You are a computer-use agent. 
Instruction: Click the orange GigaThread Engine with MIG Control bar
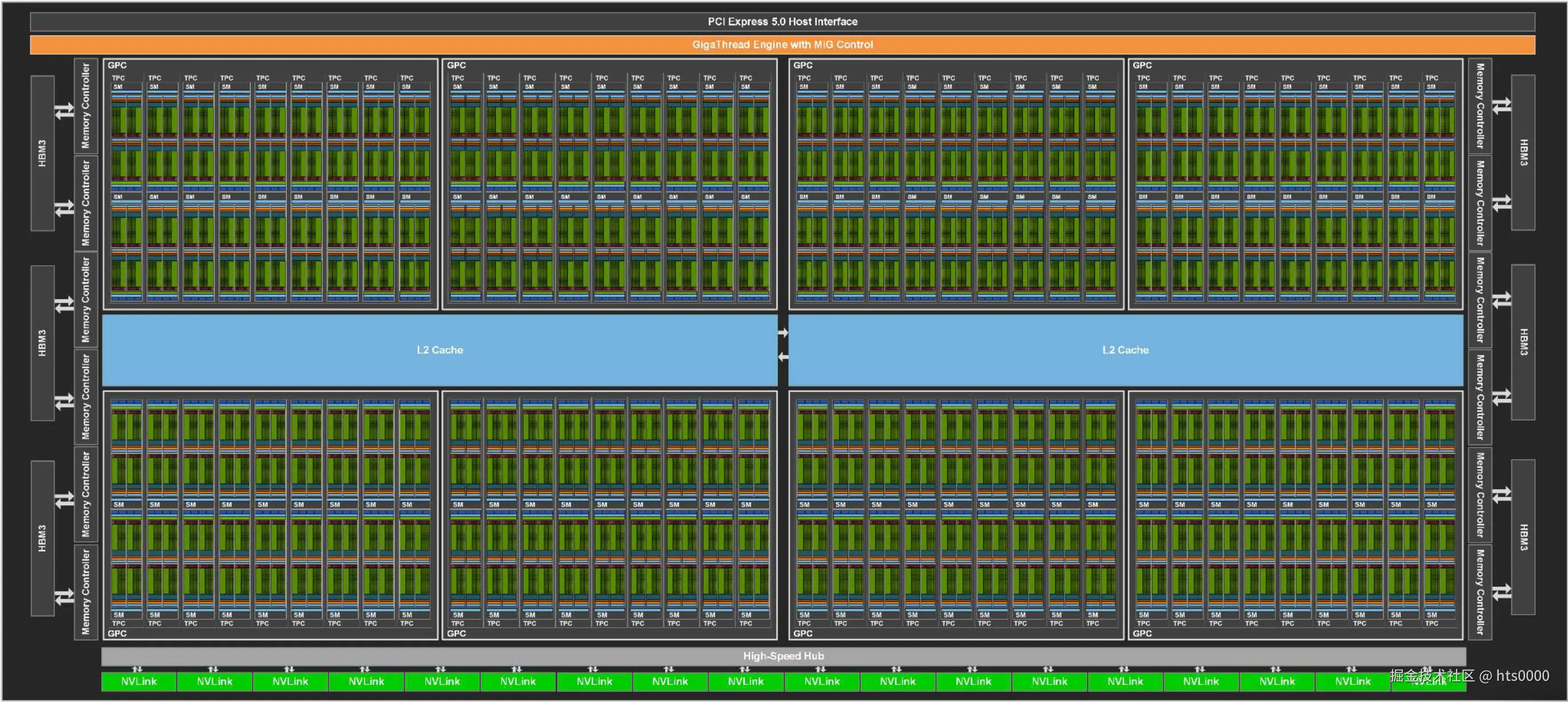point(782,45)
